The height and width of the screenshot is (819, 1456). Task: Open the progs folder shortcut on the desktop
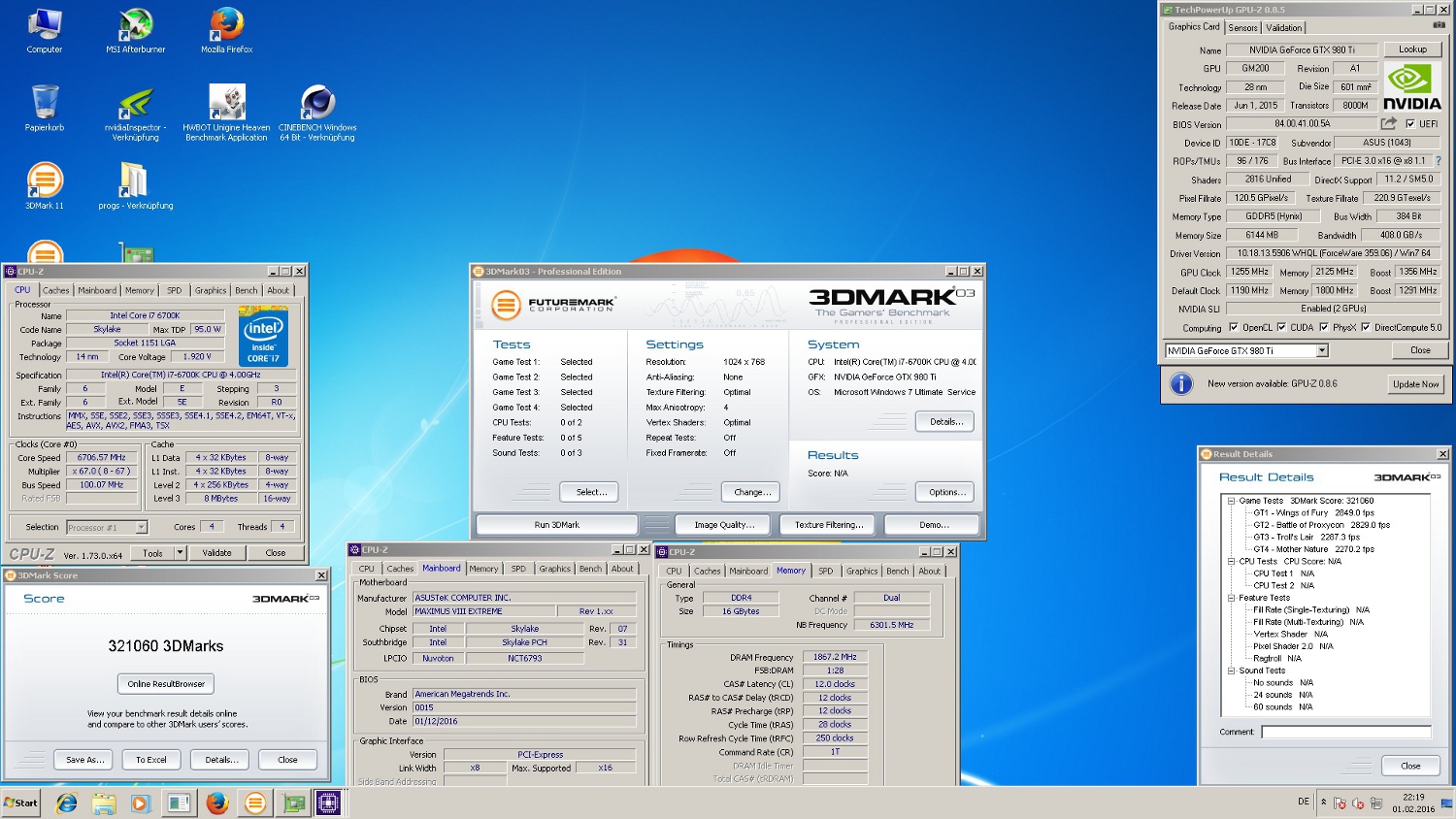(x=136, y=185)
